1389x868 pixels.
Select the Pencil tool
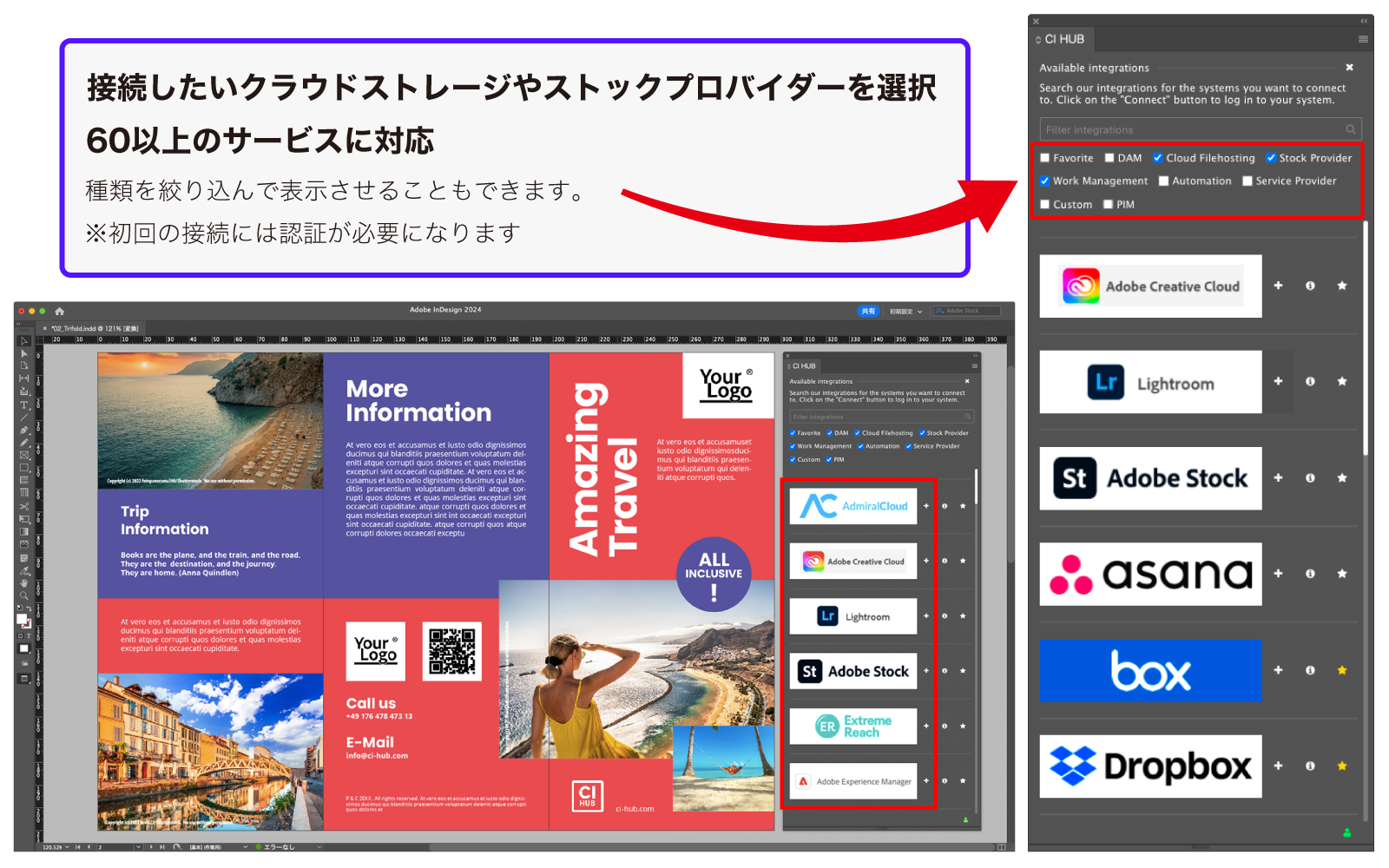point(24,443)
